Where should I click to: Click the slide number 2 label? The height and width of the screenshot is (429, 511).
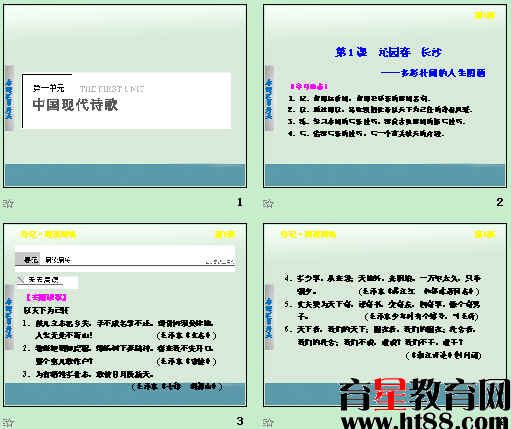click(x=499, y=202)
